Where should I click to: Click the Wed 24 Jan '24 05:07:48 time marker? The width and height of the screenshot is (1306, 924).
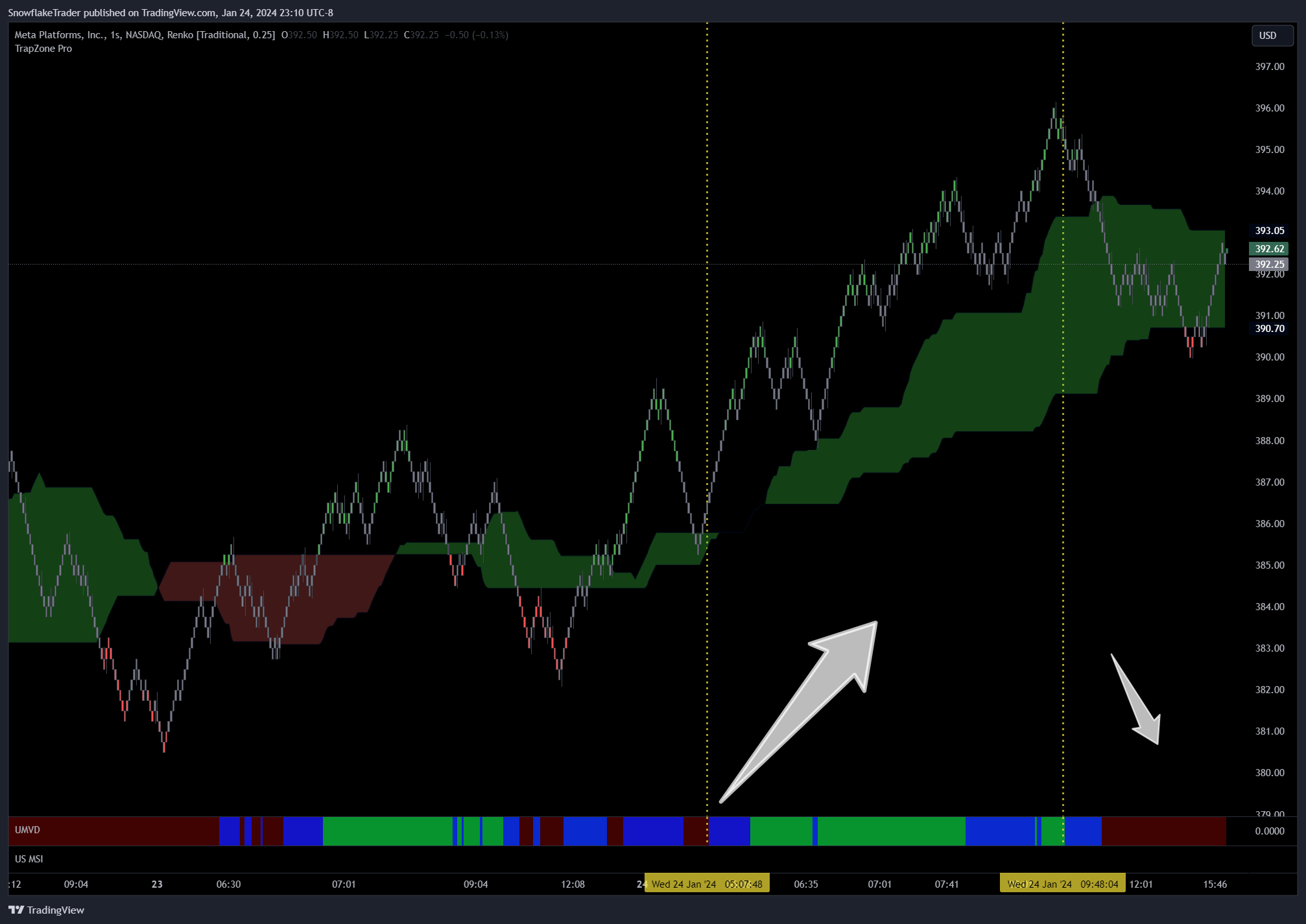[707, 884]
